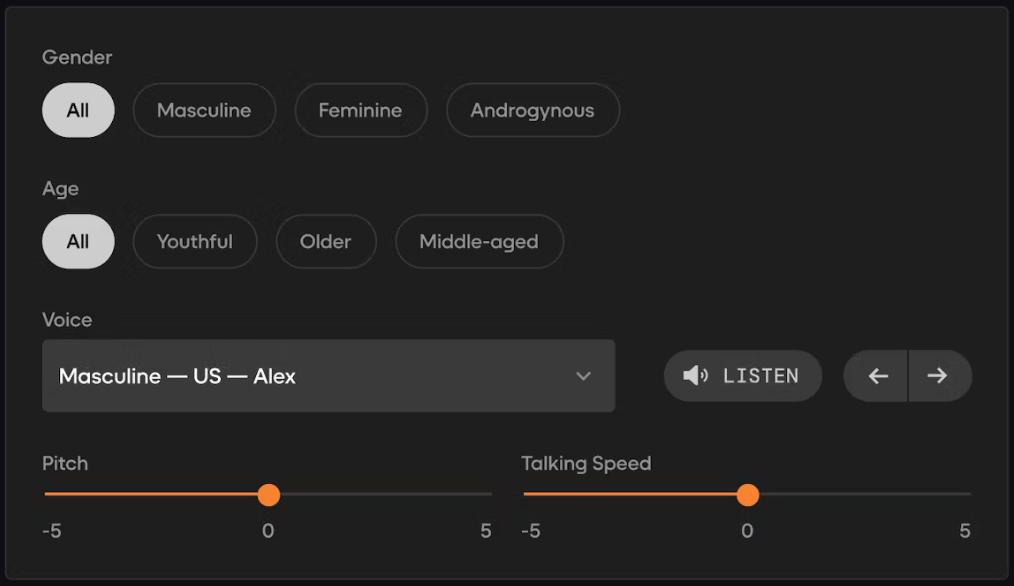Set Pitch to maximum value 5

click(x=491, y=494)
